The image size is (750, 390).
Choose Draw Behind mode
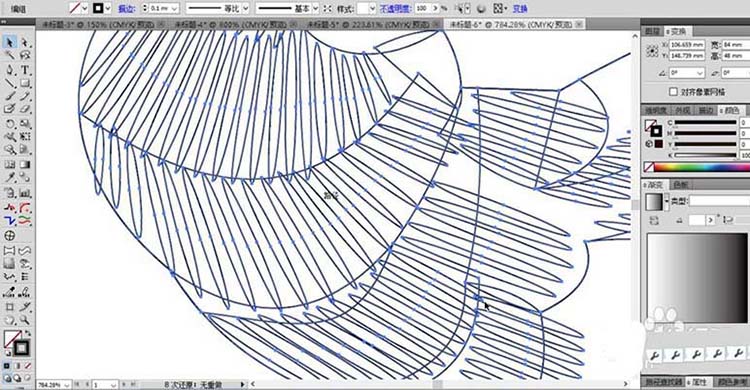pos(17,378)
